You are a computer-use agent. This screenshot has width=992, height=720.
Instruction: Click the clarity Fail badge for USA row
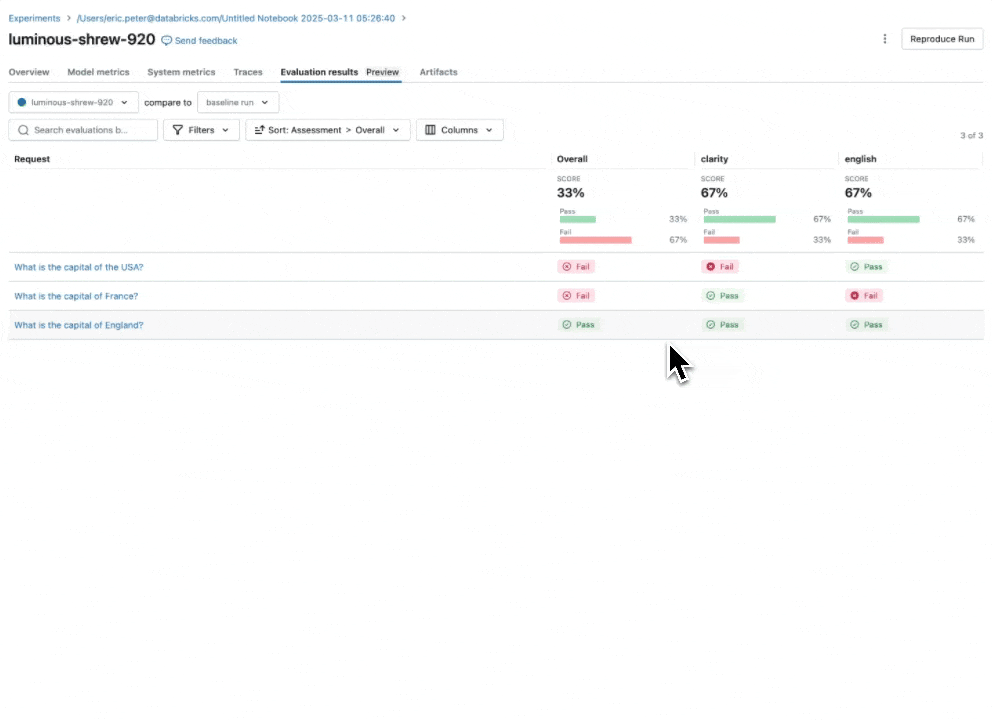click(x=720, y=267)
